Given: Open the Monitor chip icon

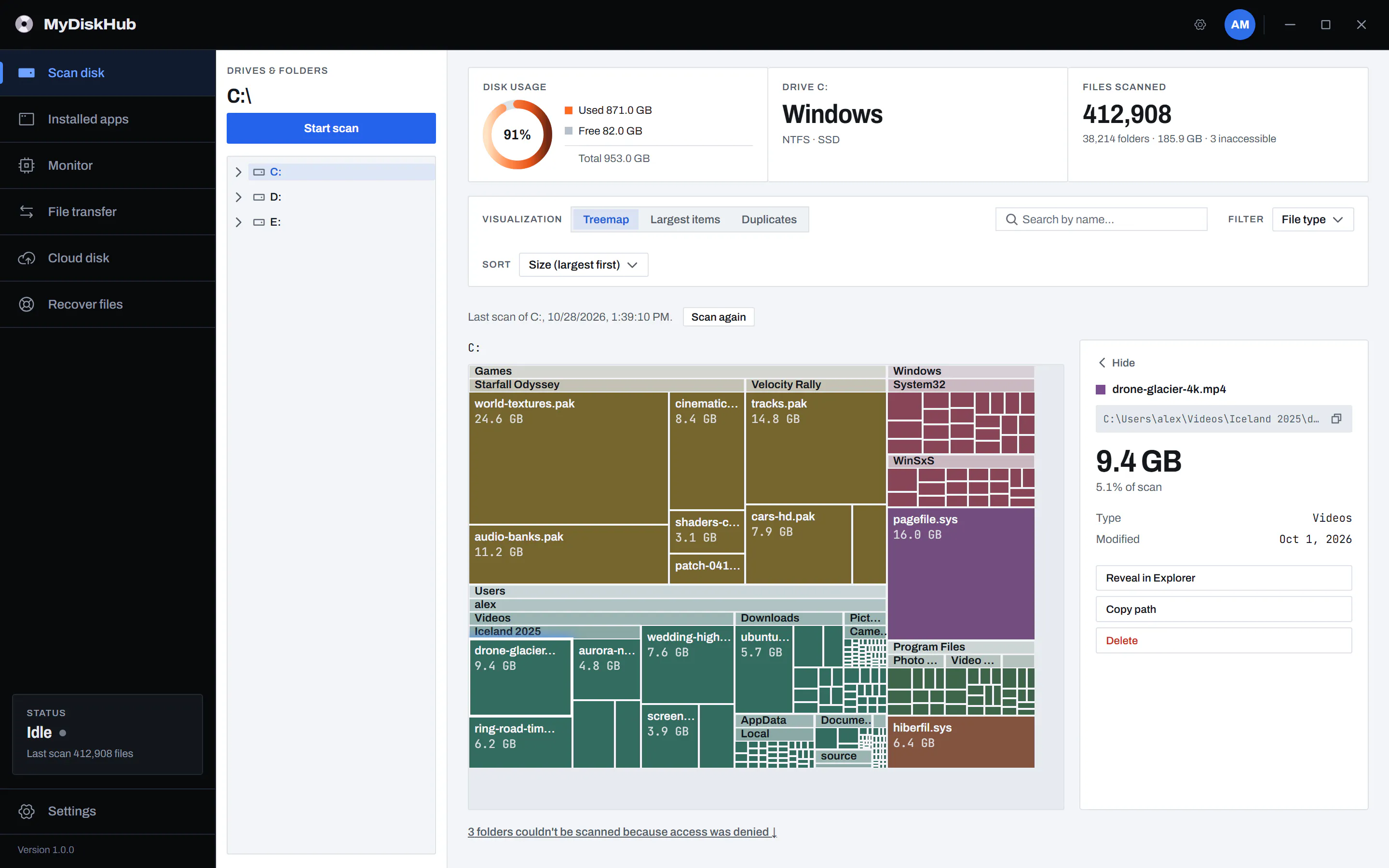Looking at the screenshot, I should point(27,165).
